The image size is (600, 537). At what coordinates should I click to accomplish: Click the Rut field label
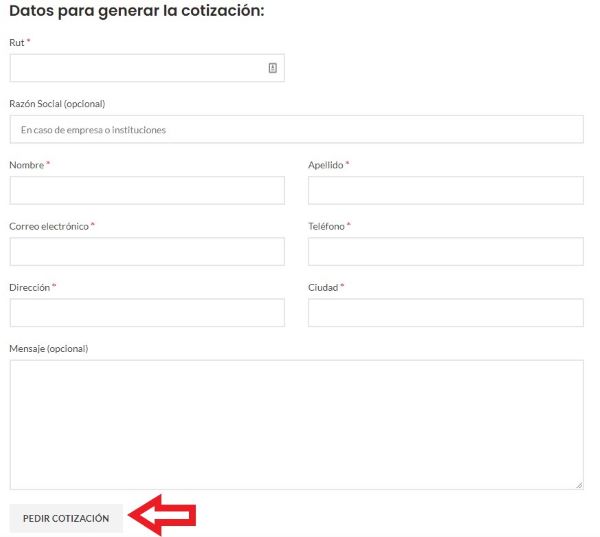click(17, 42)
